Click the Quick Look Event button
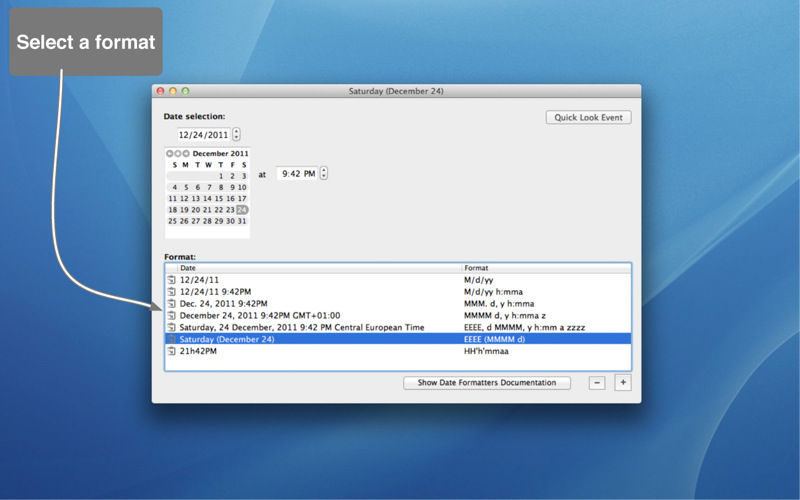The height and width of the screenshot is (500, 800). click(x=588, y=117)
